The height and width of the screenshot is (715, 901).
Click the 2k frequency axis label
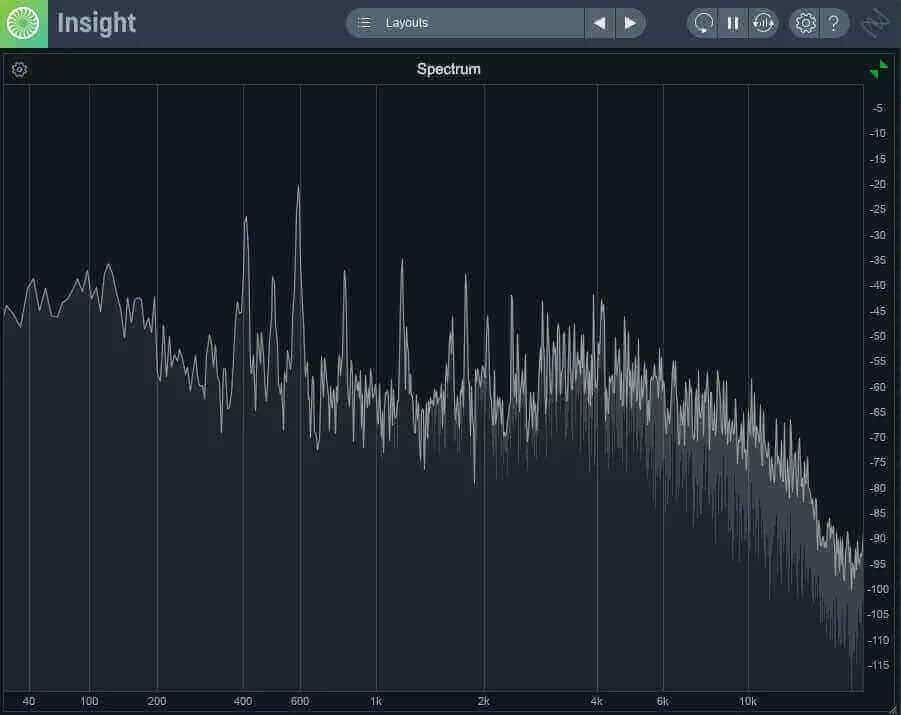[483, 701]
